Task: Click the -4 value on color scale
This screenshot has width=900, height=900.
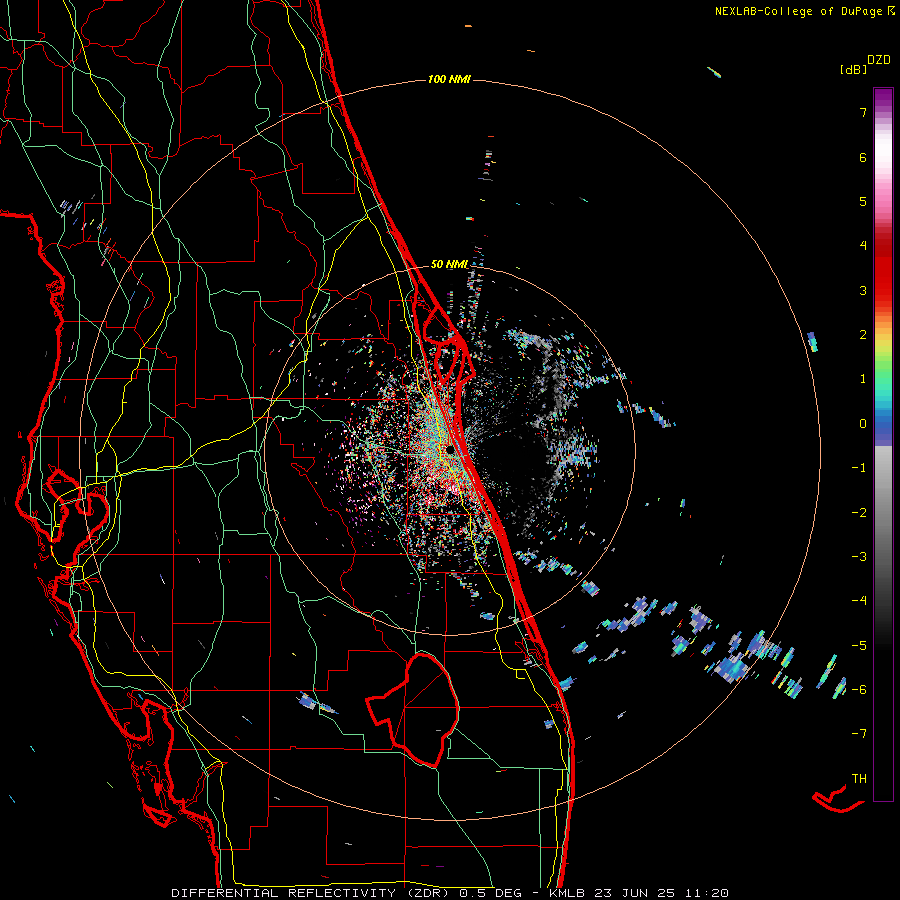Action: [859, 601]
